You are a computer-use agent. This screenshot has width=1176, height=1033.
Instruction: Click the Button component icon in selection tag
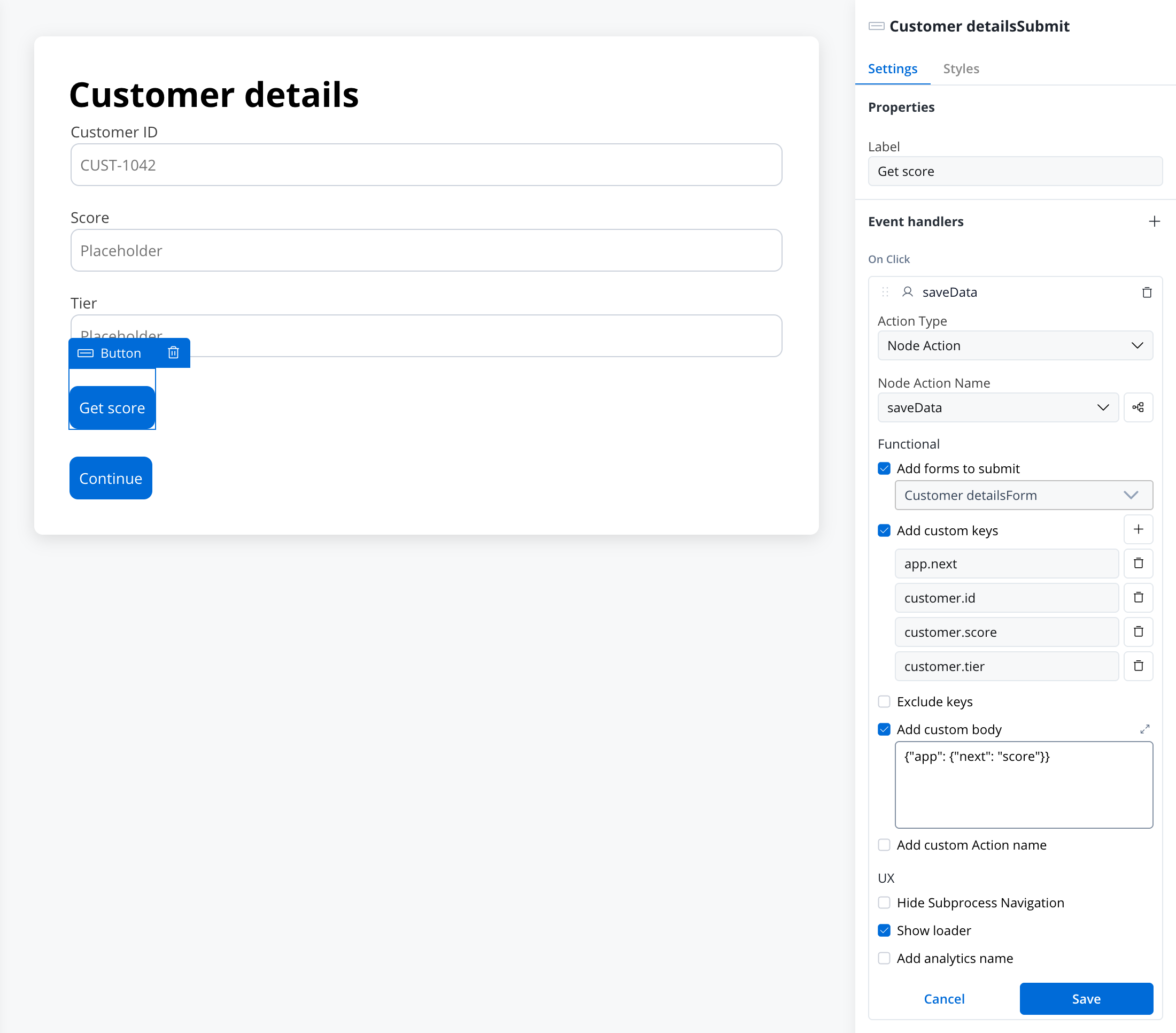click(x=86, y=353)
